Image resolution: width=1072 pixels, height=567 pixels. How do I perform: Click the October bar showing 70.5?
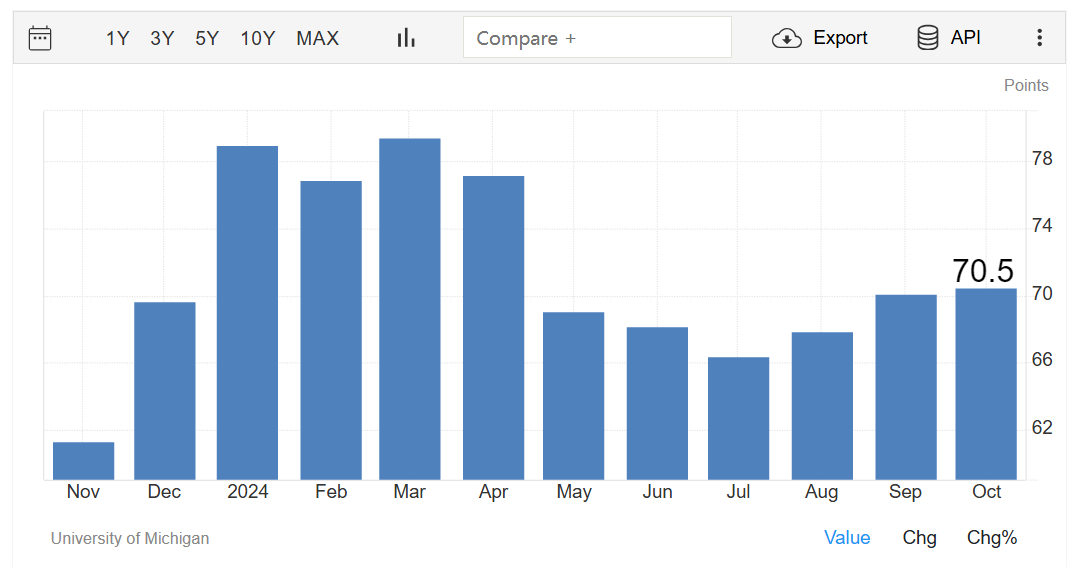point(986,385)
